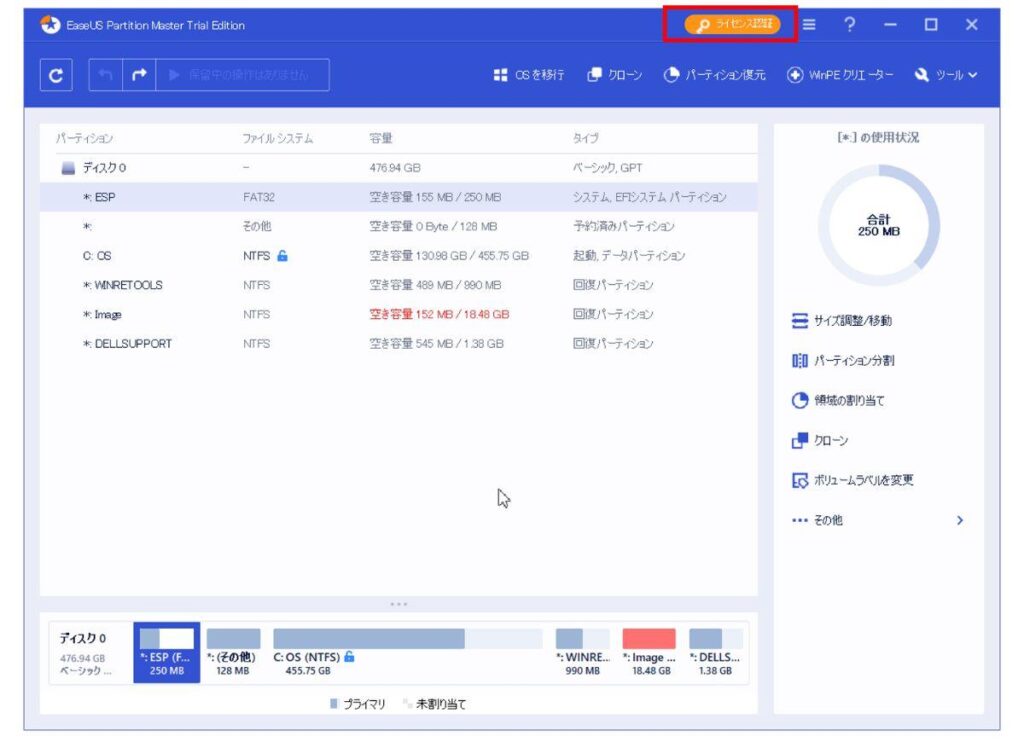Select the ディスク 0 row in list

[398, 168]
